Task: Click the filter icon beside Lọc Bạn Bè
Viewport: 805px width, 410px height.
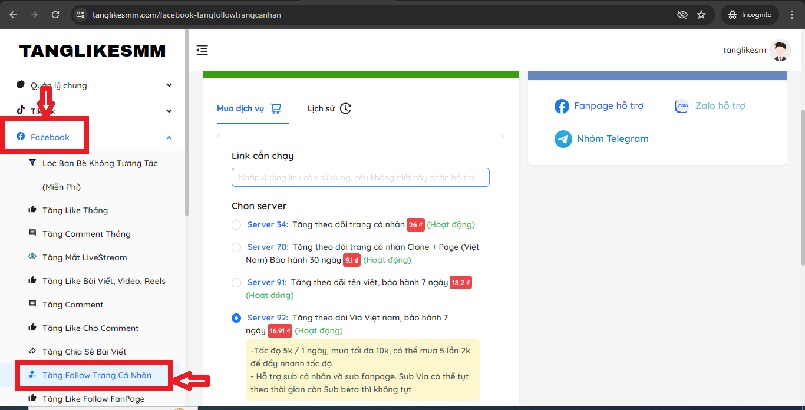Action: pos(32,163)
